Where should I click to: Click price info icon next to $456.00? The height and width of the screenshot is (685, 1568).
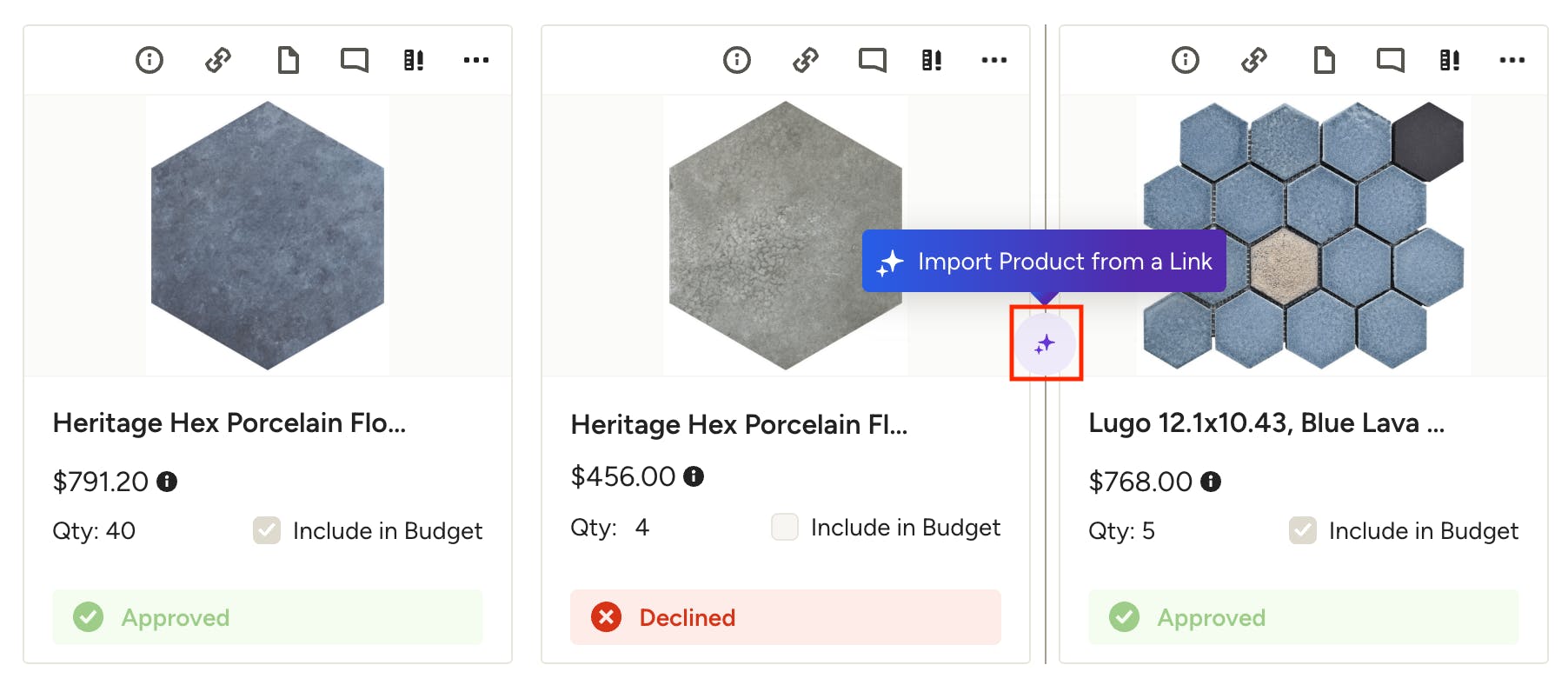(694, 476)
